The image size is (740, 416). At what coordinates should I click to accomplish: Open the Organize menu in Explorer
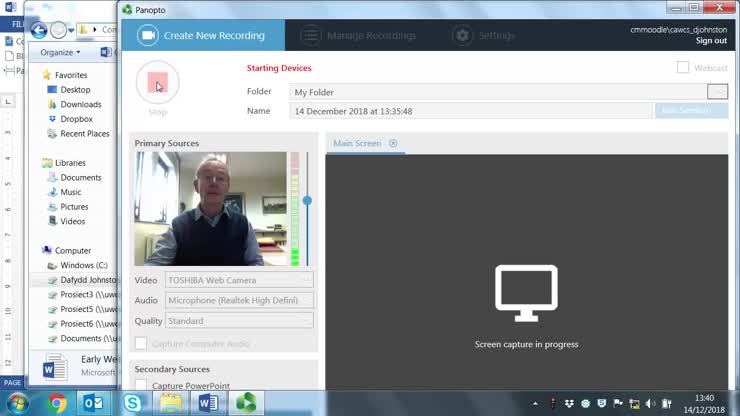point(60,52)
